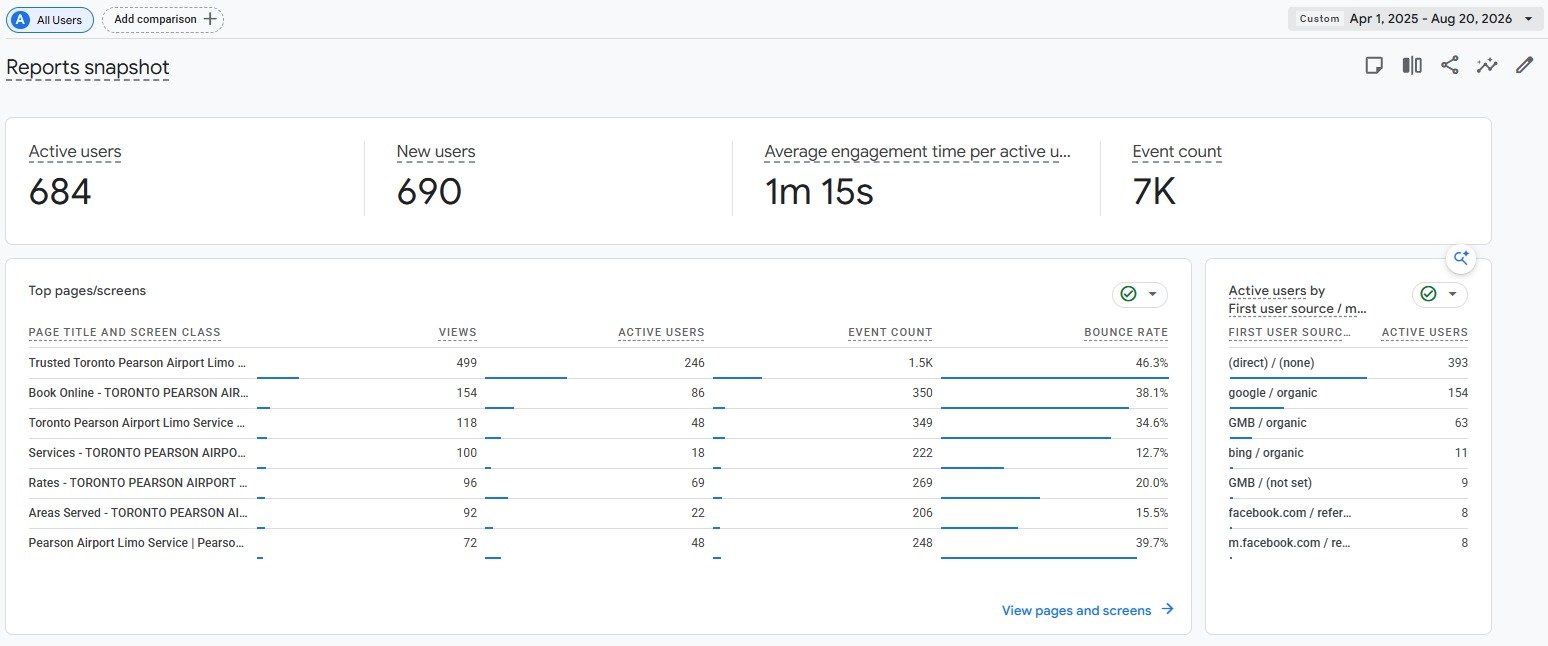Screen dimensions: 1548x646
Task: Click green checkmark in user source card
Action: coord(1428,294)
